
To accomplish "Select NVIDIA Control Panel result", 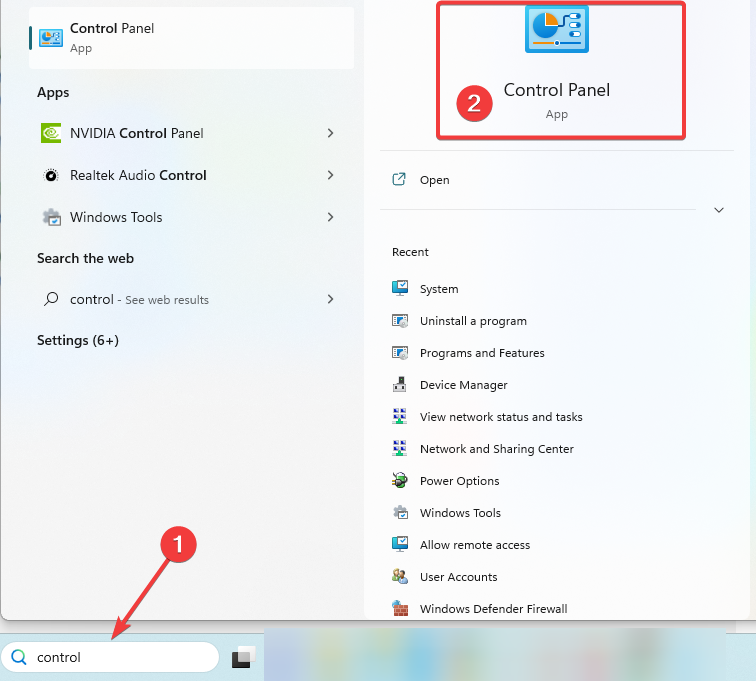I will tap(191, 133).
